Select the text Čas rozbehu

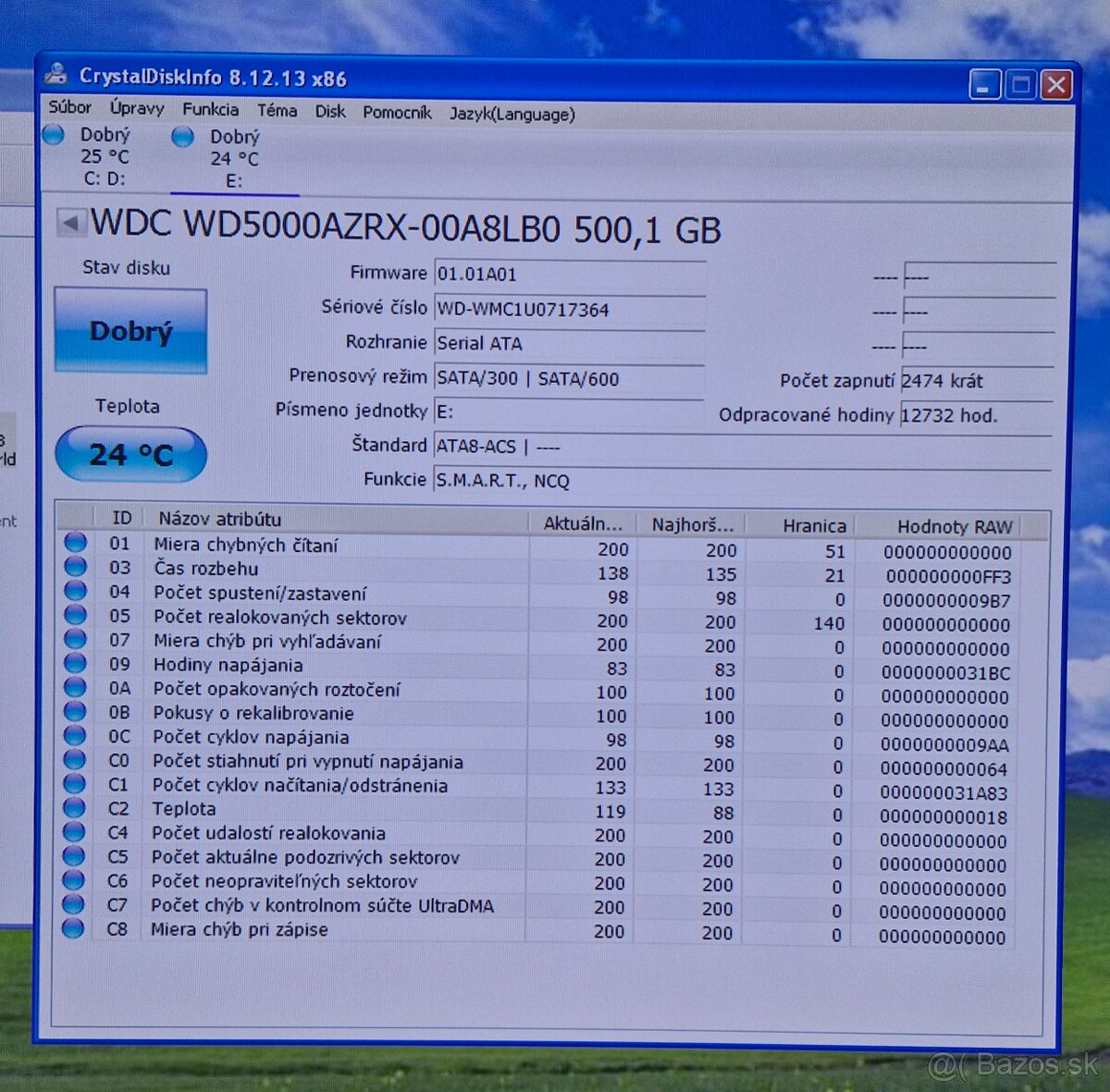(206, 569)
